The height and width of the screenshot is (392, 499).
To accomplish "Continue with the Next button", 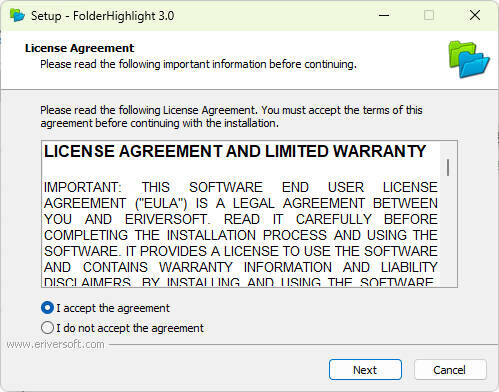I will pos(365,370).
